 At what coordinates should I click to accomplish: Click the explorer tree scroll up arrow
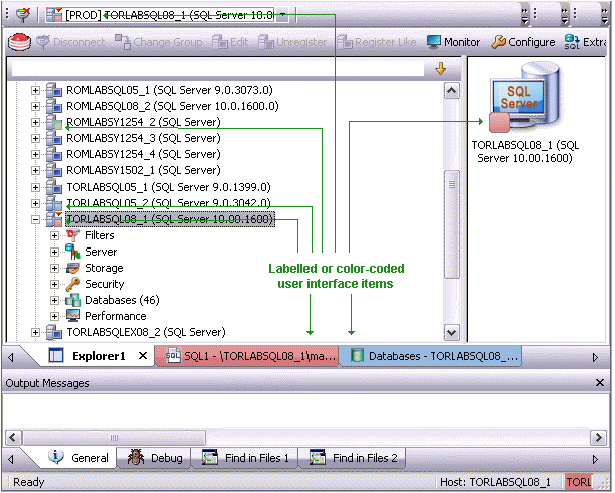(451, 91)
